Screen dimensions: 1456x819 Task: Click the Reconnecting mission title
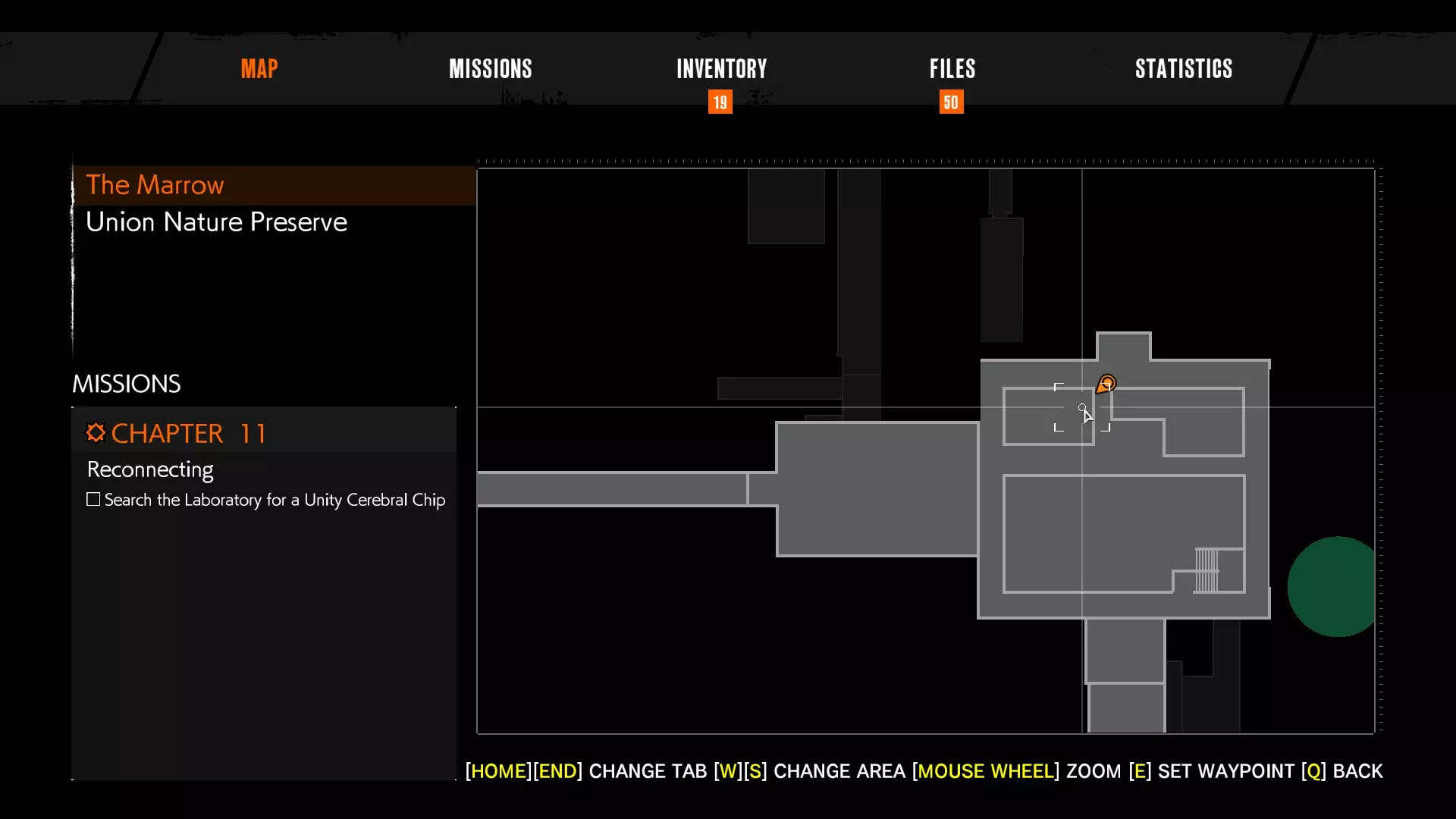click(x=150, y=469)
